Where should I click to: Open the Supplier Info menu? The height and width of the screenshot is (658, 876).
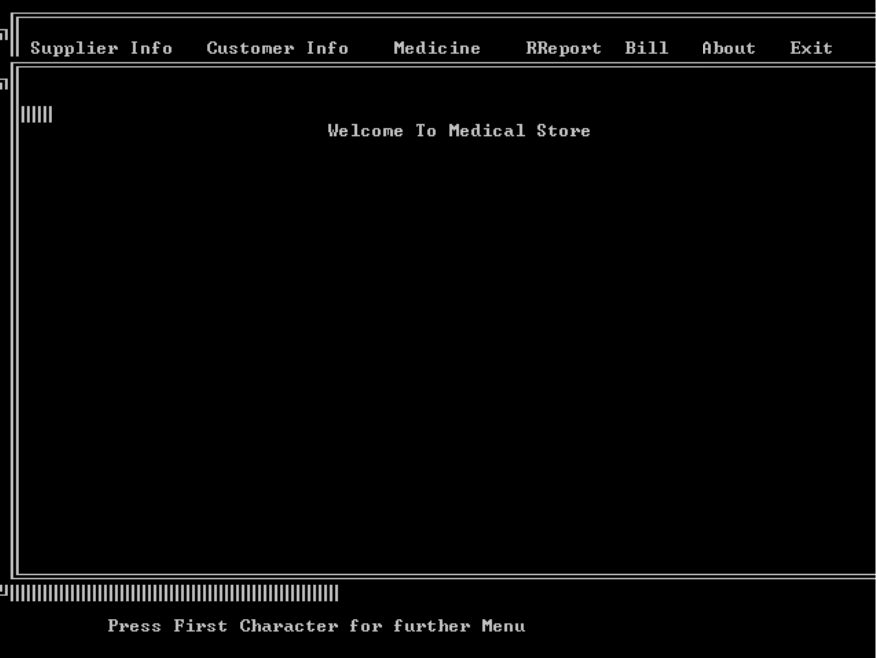(101, 48)
